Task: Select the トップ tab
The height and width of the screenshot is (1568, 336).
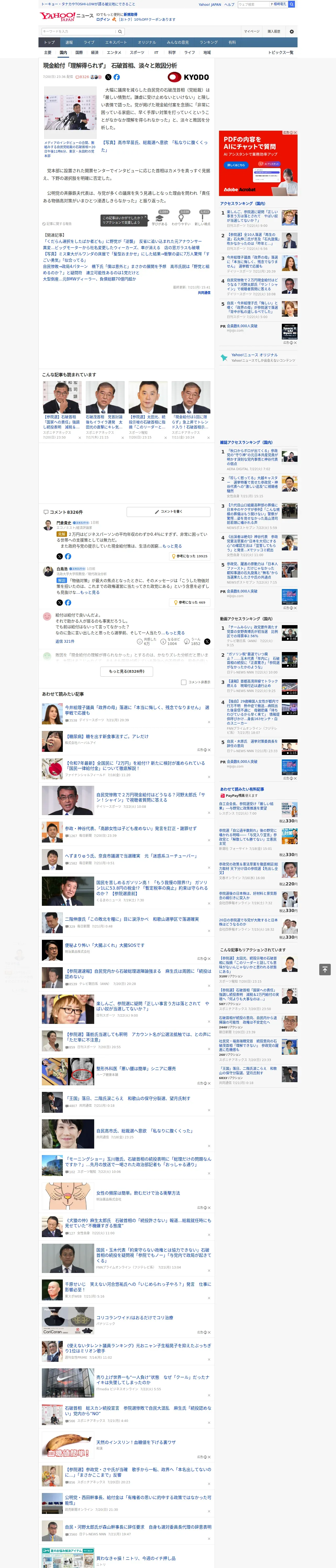Action: 49,43
